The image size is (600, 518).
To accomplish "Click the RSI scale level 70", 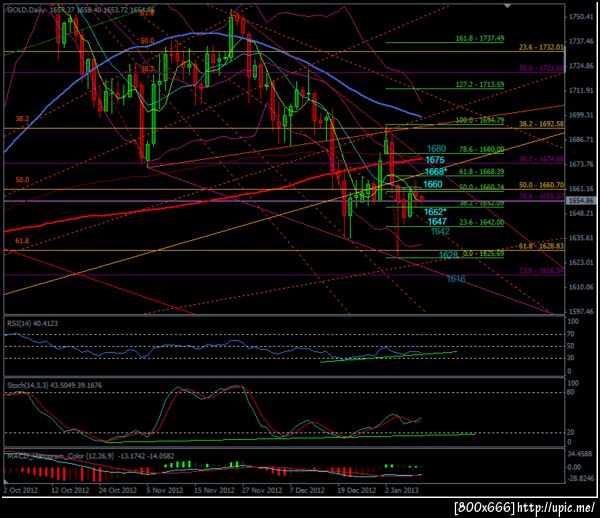I will point(571,334).
